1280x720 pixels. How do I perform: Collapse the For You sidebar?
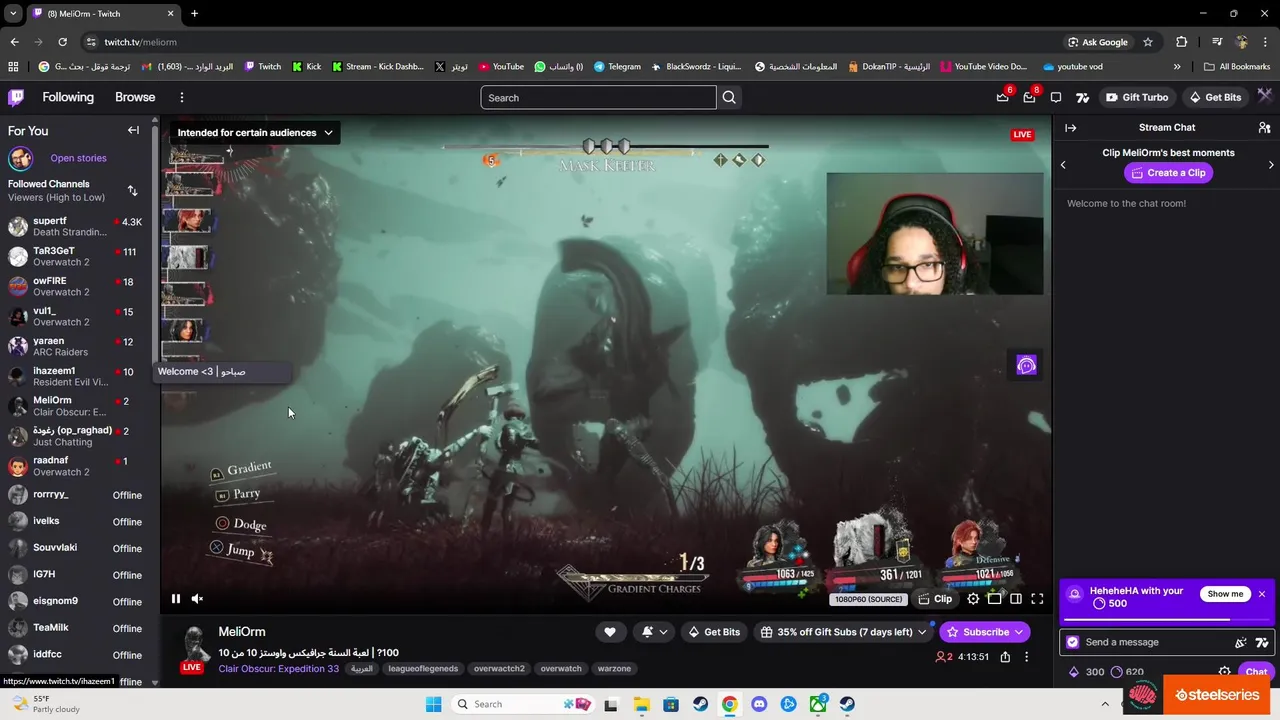[133, 130]
